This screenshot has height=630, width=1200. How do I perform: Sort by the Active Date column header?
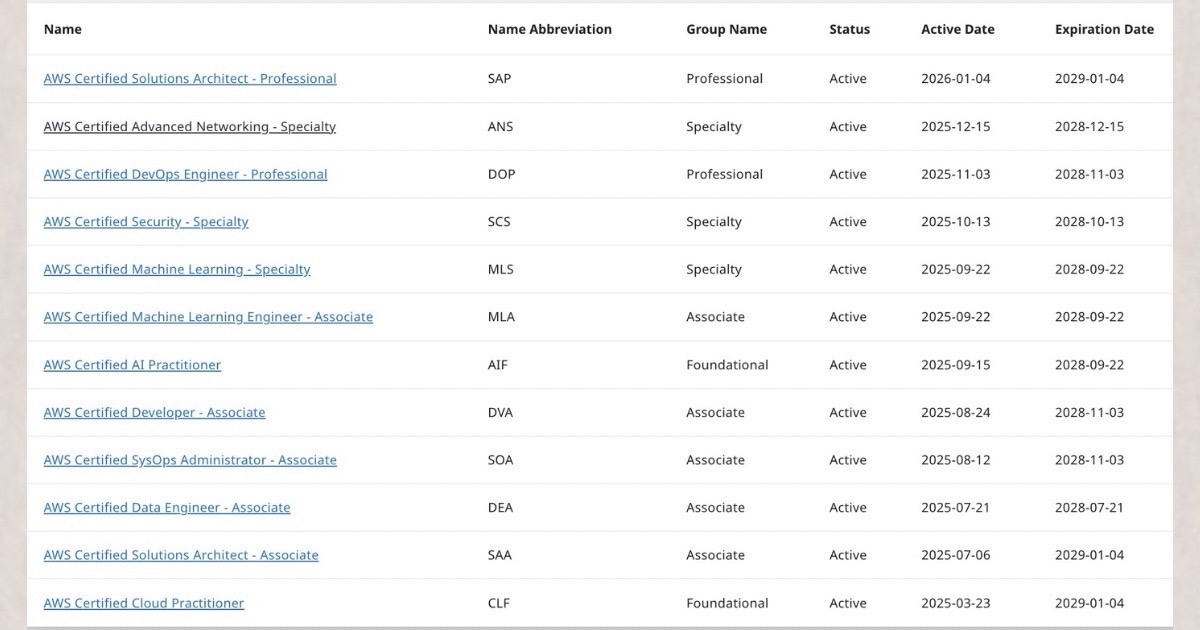[x=957, y=30]
